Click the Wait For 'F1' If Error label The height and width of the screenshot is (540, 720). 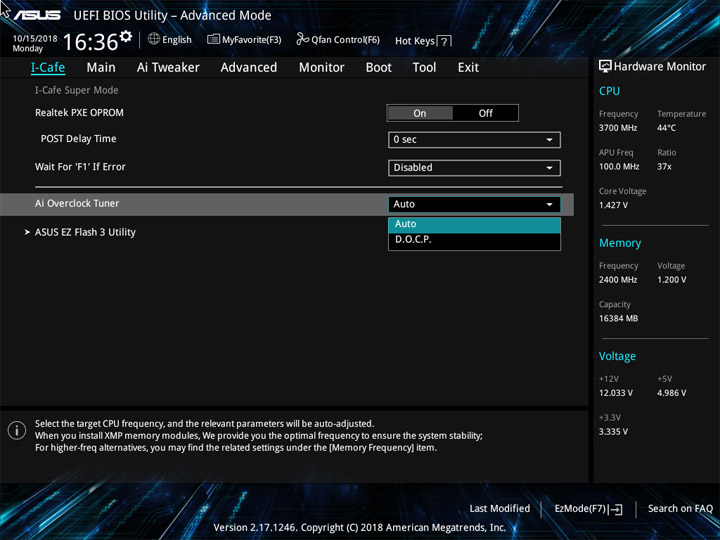tap(80, 167)
